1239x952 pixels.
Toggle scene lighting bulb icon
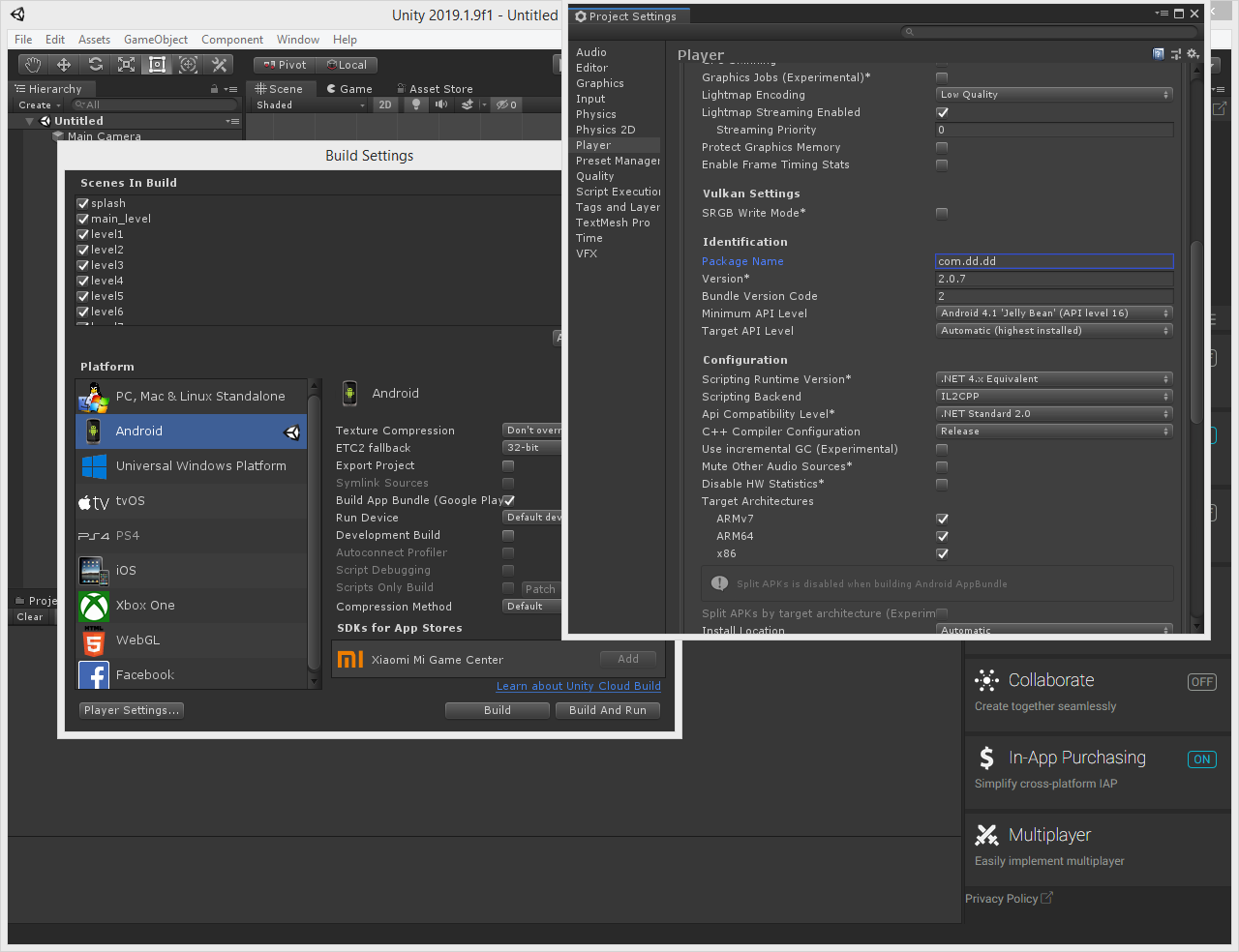[x=416, y=104]
